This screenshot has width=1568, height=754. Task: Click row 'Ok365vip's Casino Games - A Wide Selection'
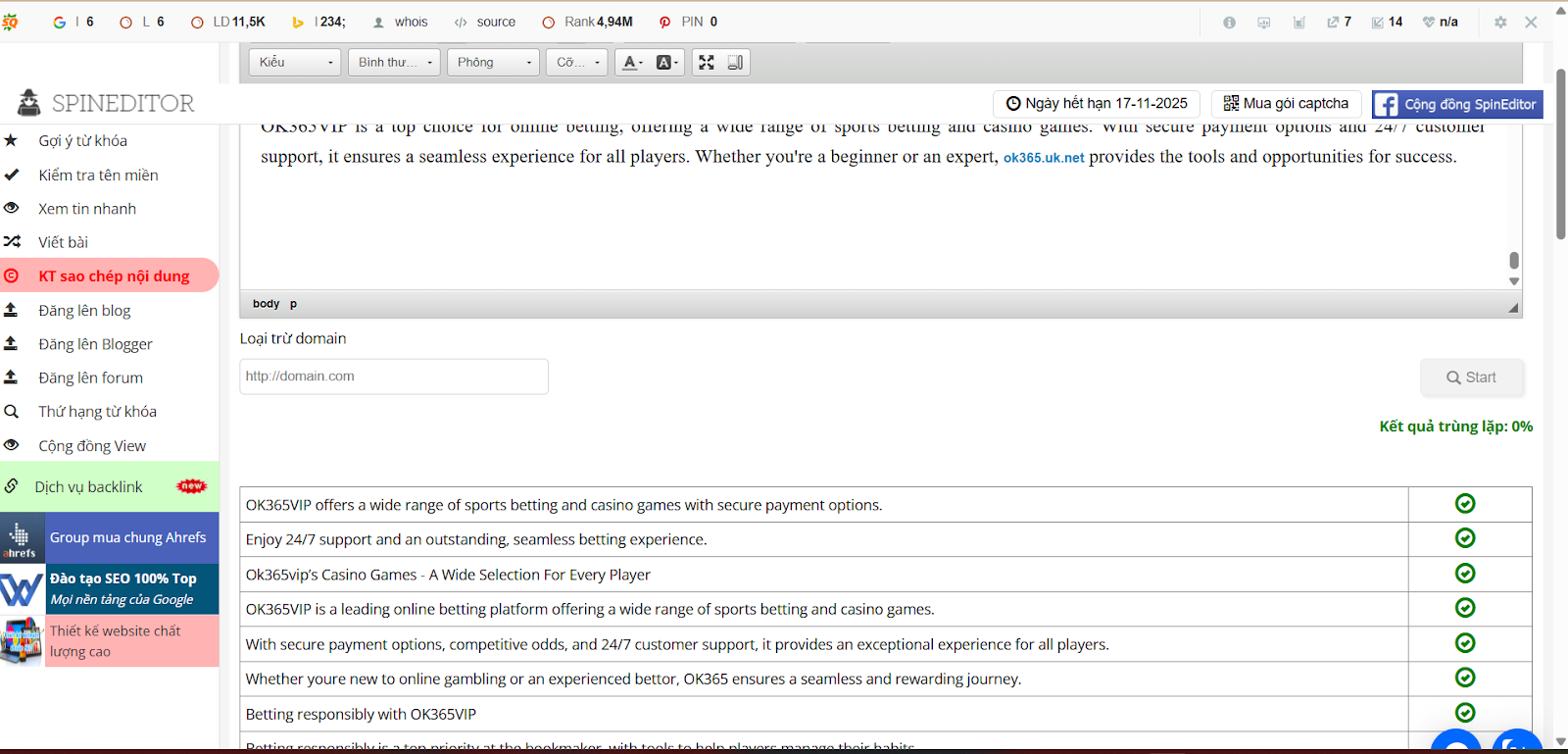(824, 575)
